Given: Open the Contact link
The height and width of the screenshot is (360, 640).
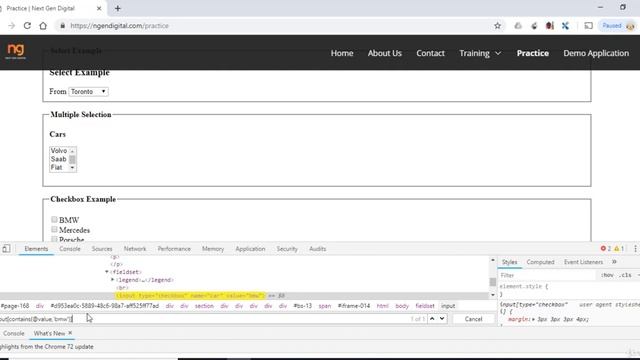Looking at the screenshot, I should [430, 53].
